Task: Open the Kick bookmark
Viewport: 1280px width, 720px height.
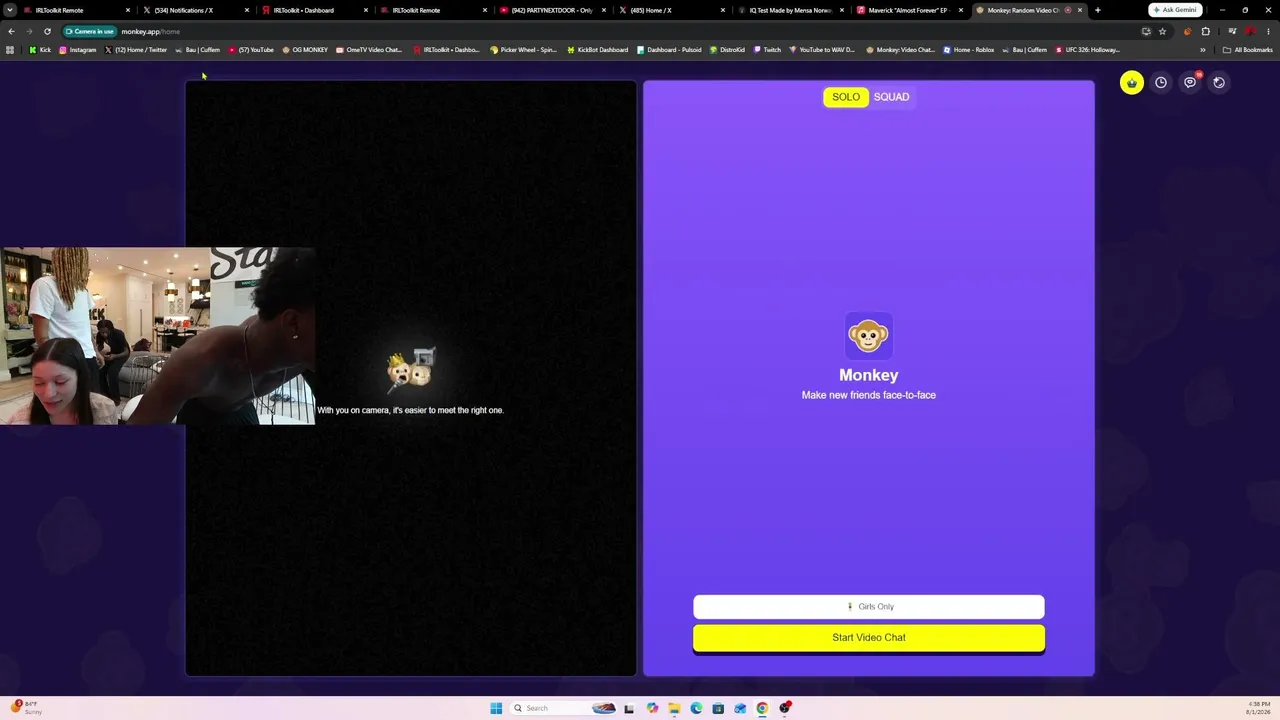Action: tap(40, 50)
